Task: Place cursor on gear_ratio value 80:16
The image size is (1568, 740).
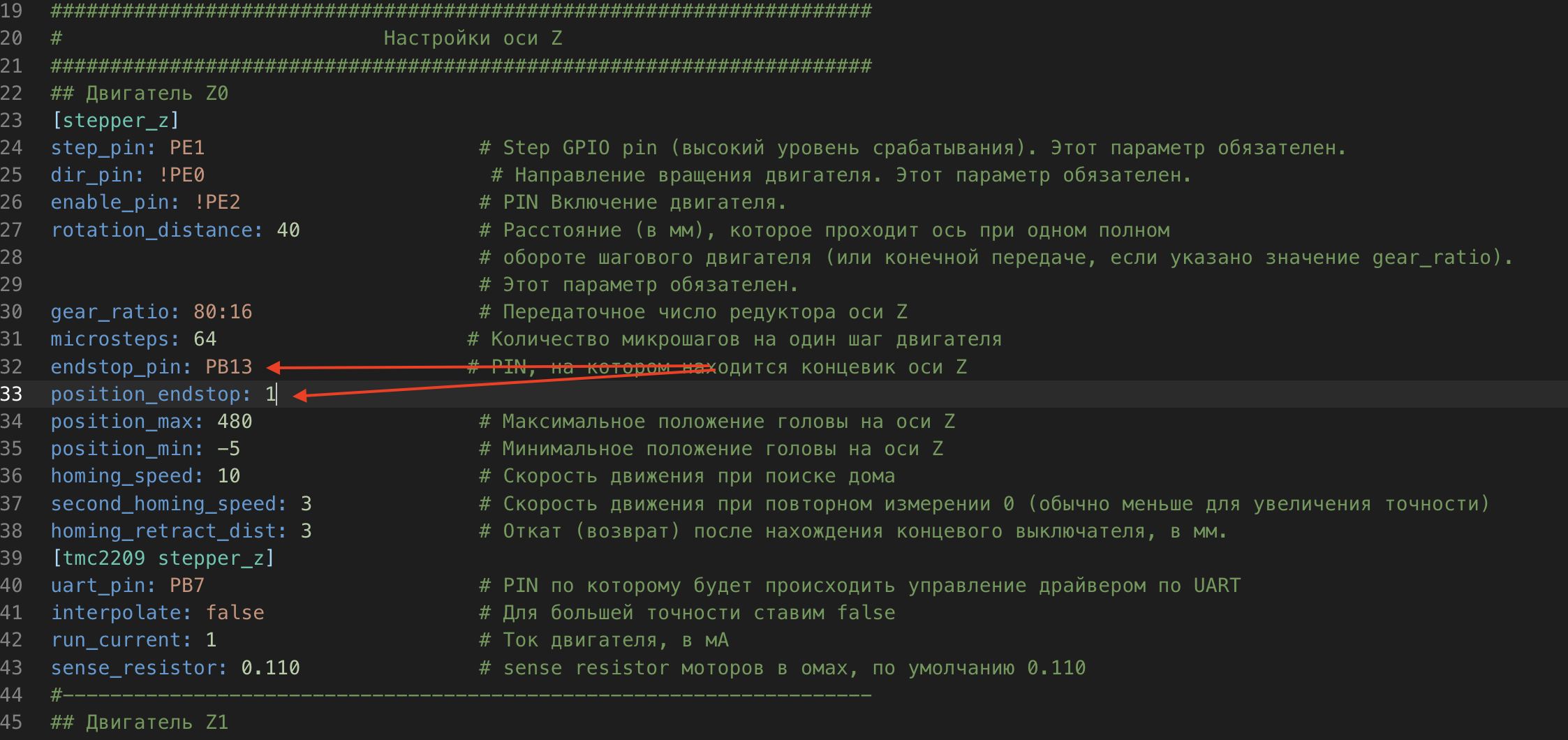Action: coord(223,312)
